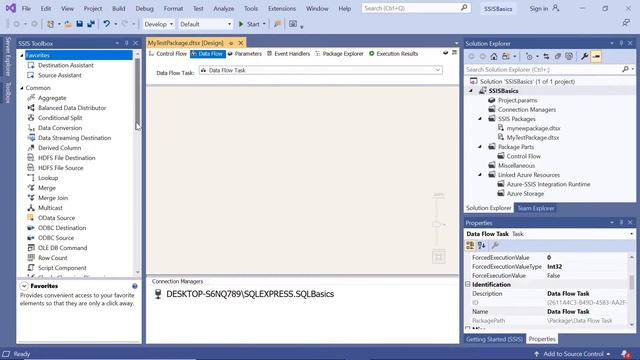Click the SQLBasics connection manager icon

point(158,294)
